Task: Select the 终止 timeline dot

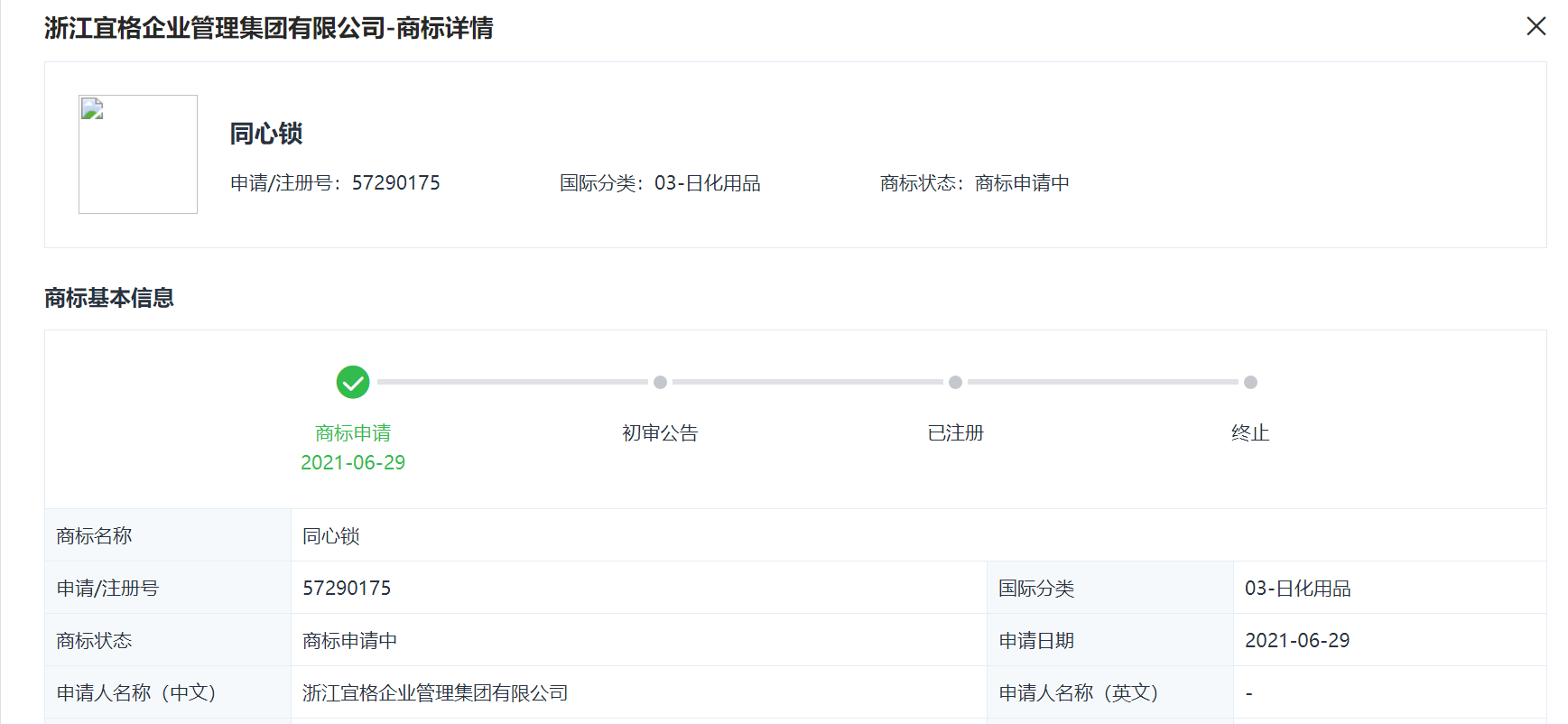Action: (x=1250, y=382)
